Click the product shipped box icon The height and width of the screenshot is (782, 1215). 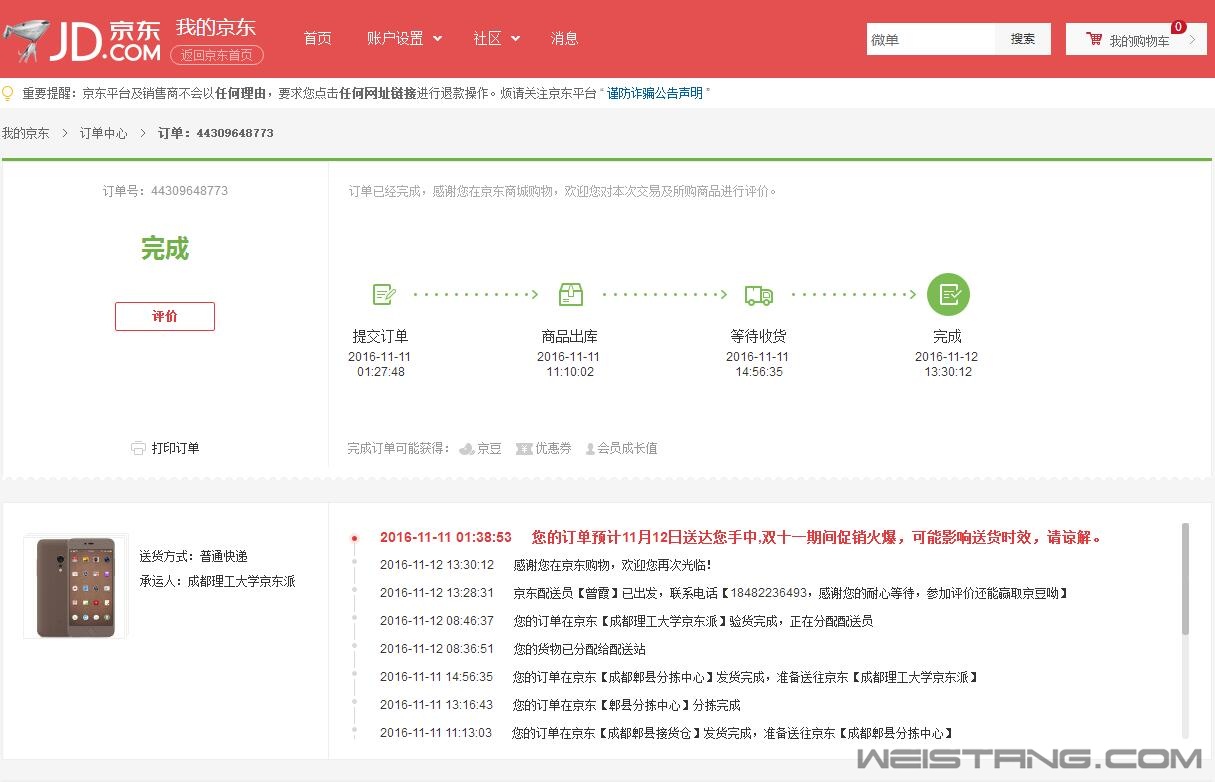coord(571,294)
